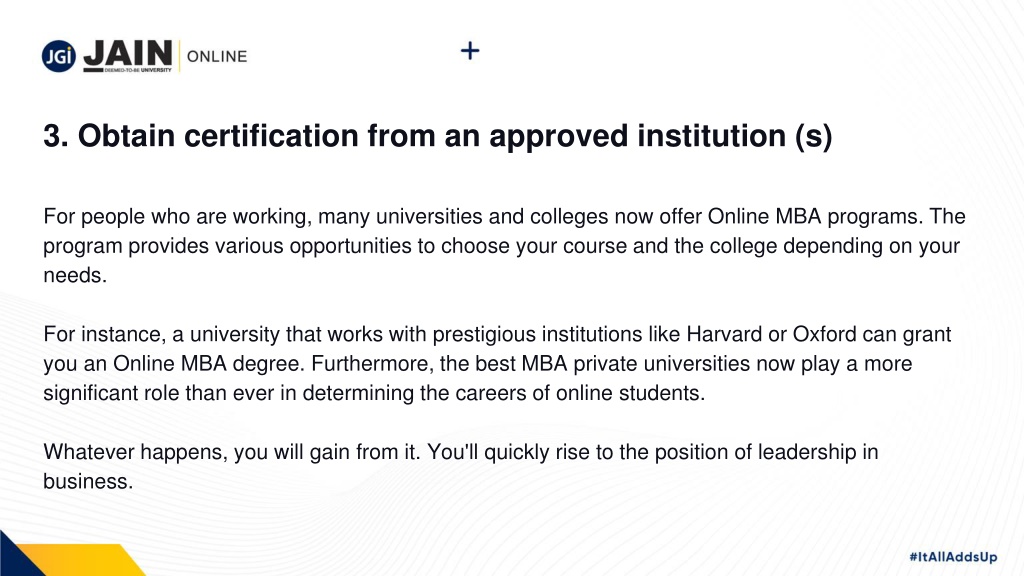This screenshot has height=576, width=1024.
Task: Click the 'DEEMED-TO-BE UNIVERSITY' small tagline
Action: 138,69
